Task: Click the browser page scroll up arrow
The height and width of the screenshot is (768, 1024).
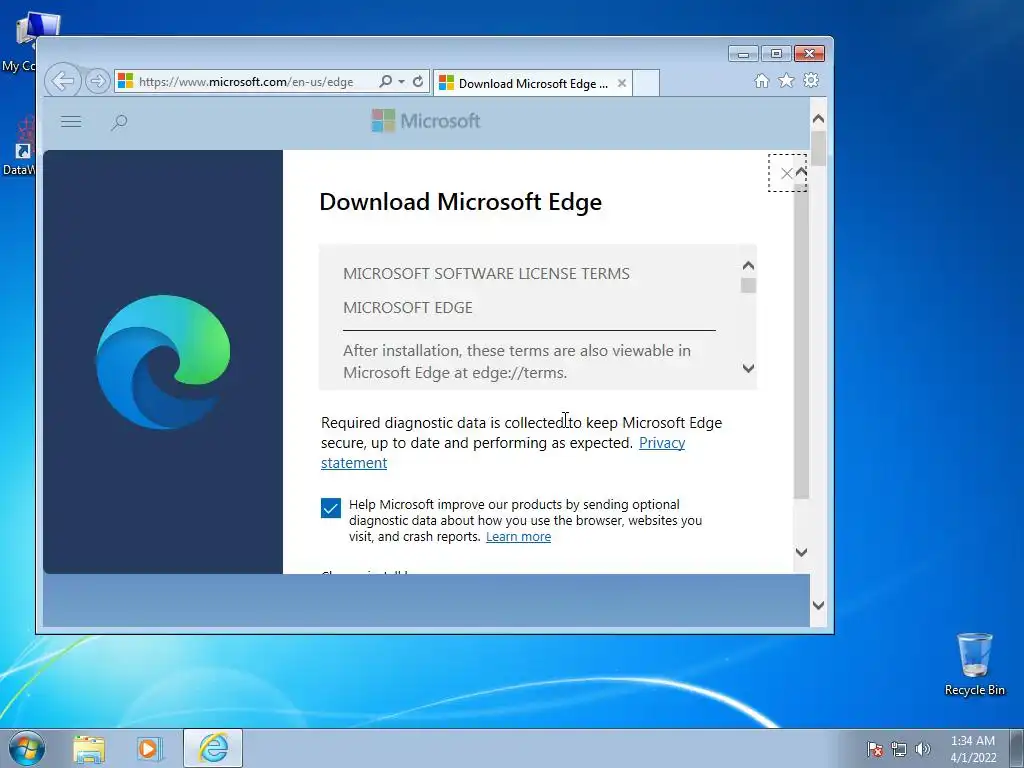Action: (x=818, y=119)
